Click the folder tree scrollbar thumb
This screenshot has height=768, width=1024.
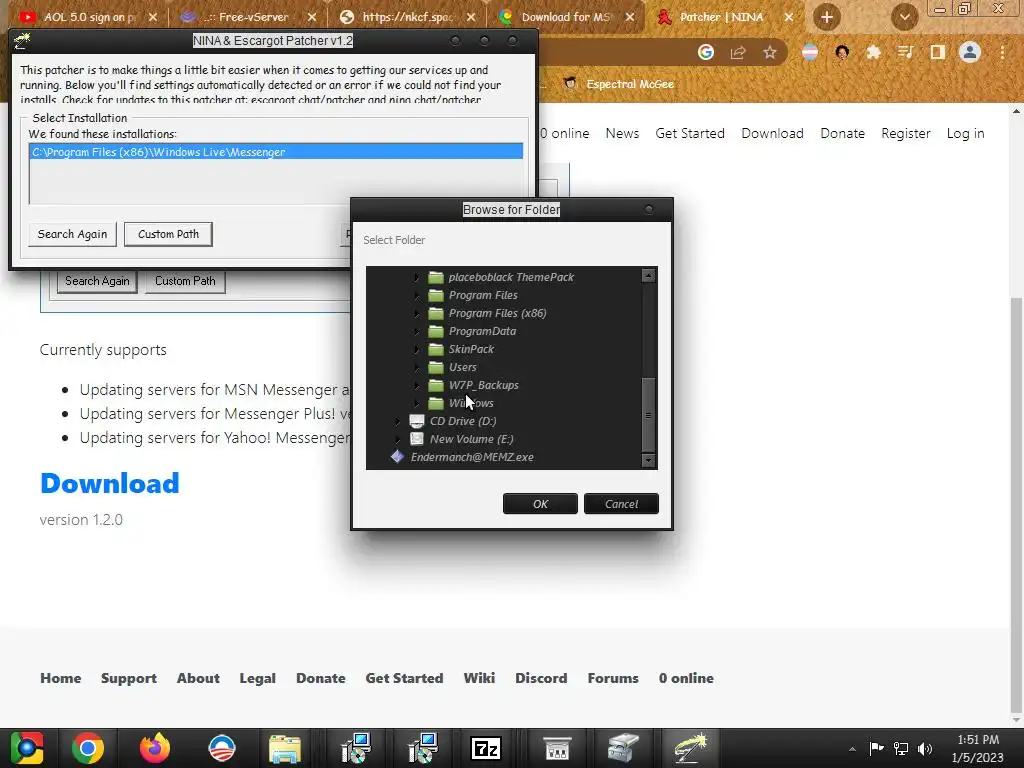coord(648,415)
